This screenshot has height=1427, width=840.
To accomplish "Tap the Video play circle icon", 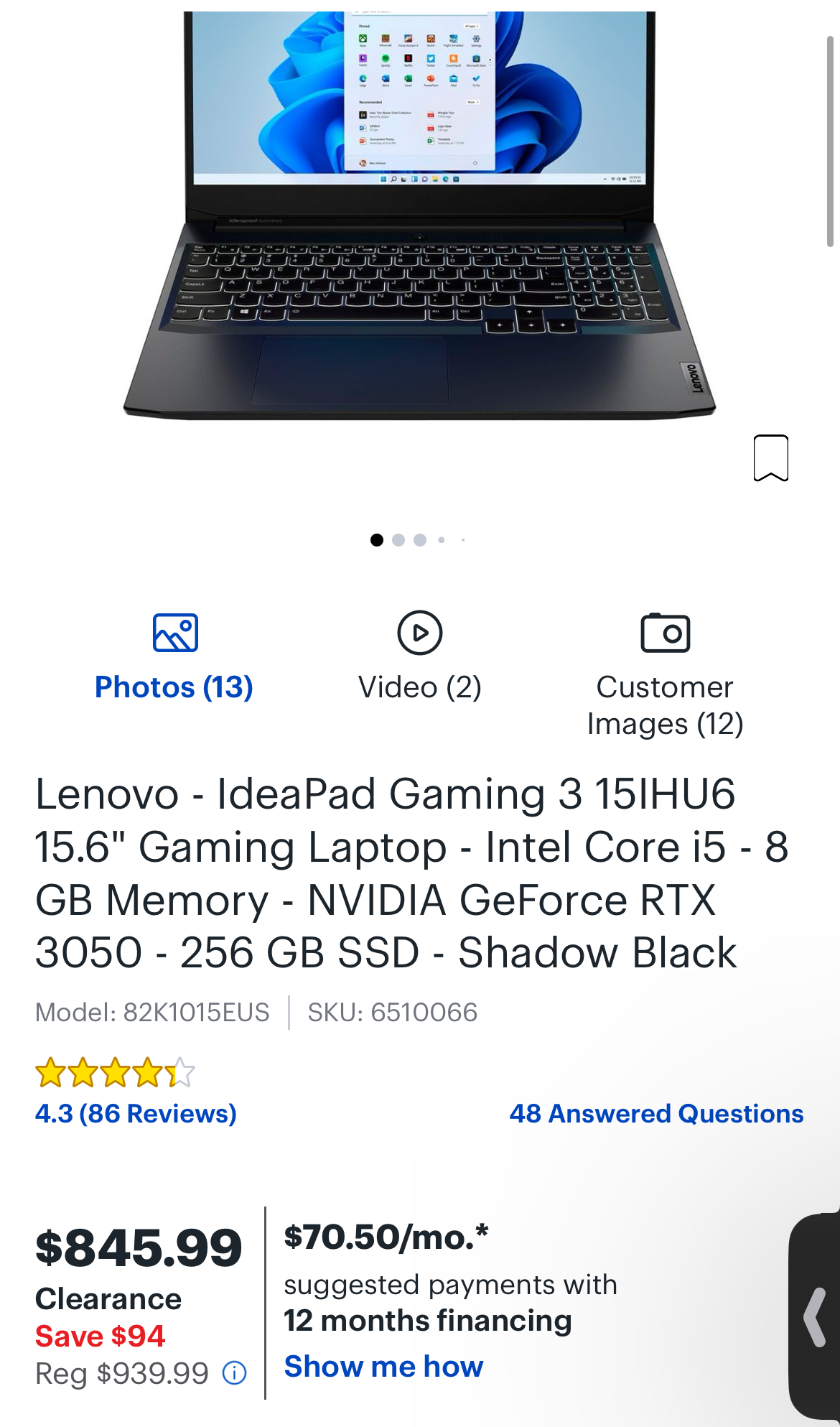I will [420, 633].
